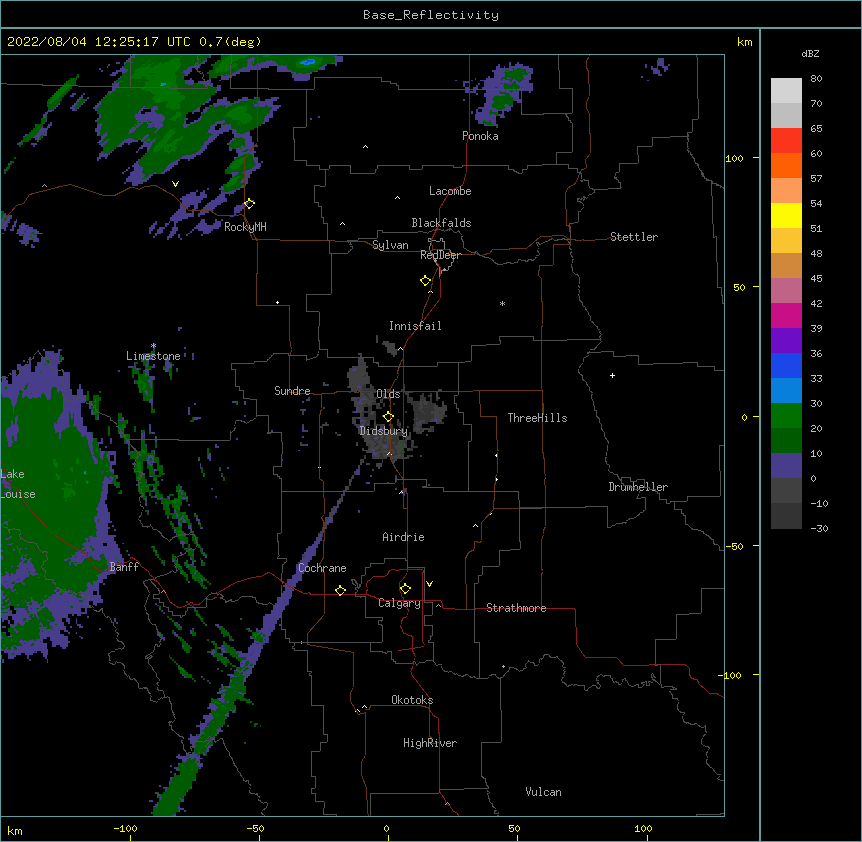Click the asterisk marker east of Innisfail
The image size is (862, 842).
tap(502, 303)
